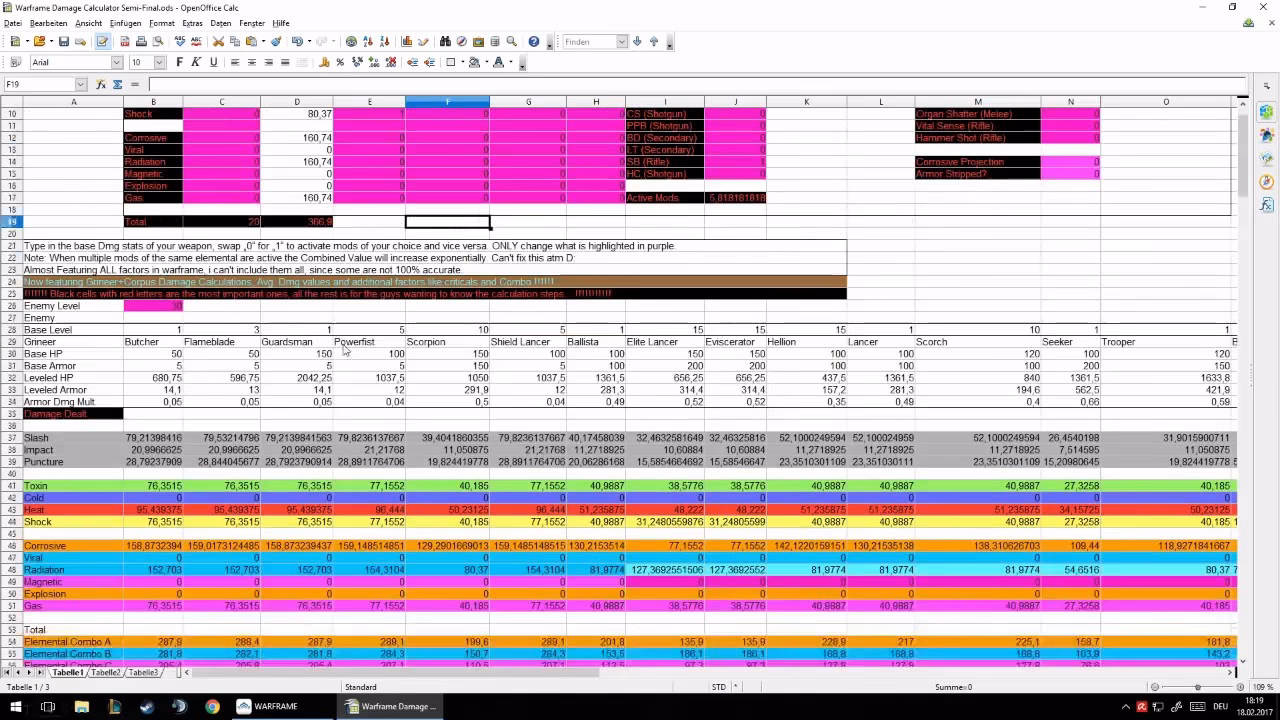Viewport: 1280px width, 720px height.
Task: Open the Daten menu
Action: coord(221,23)
